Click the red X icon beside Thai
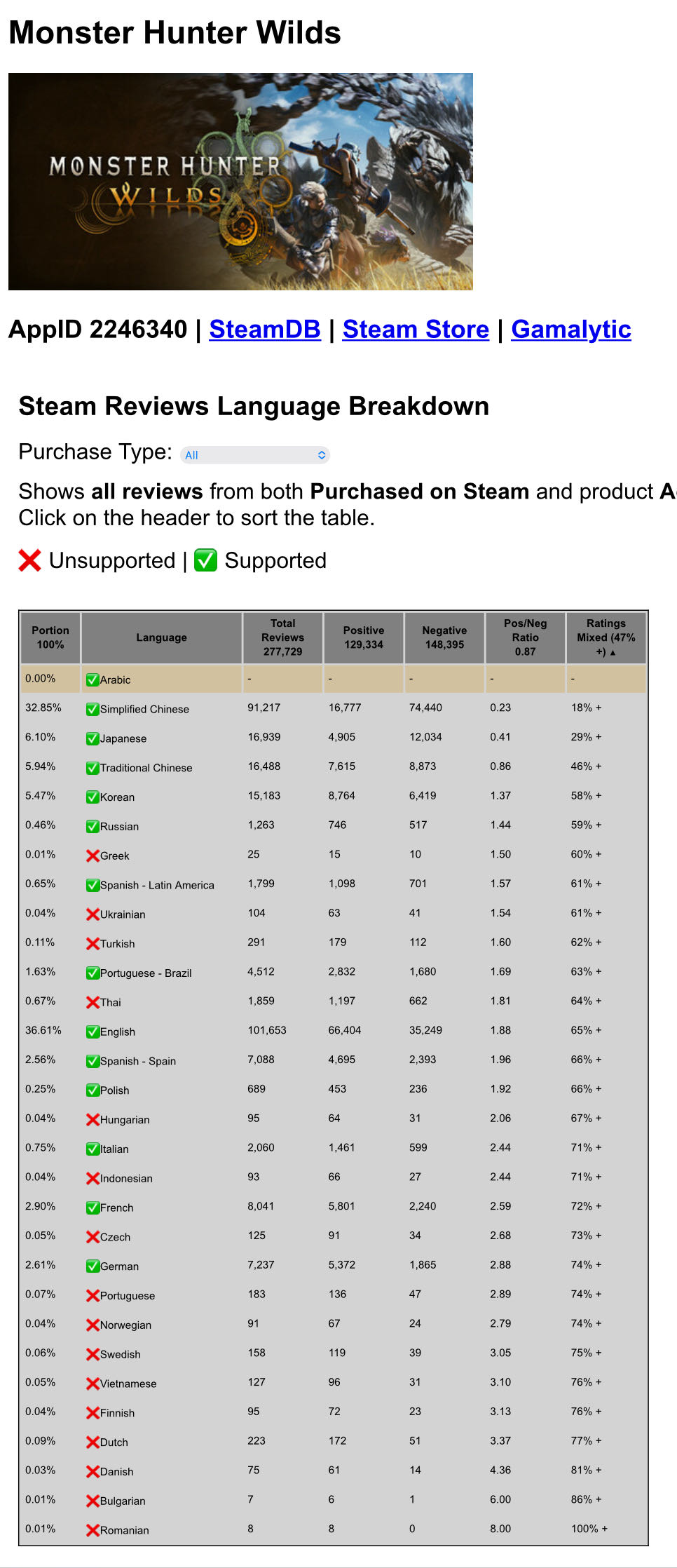This screenshot has width=677, height=1568. click(x=93, y=1002)
